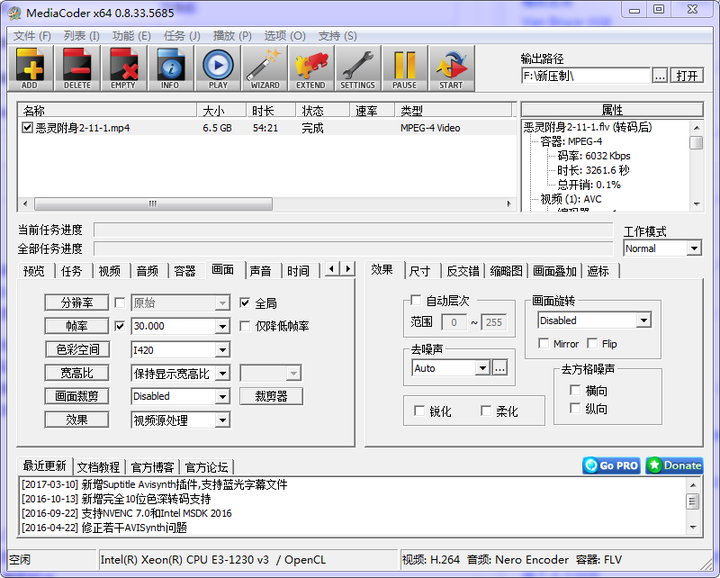The height and width of the screenshot is (578, 720).
Task: Click the 裁剪器 button
Action: (271, 396)
